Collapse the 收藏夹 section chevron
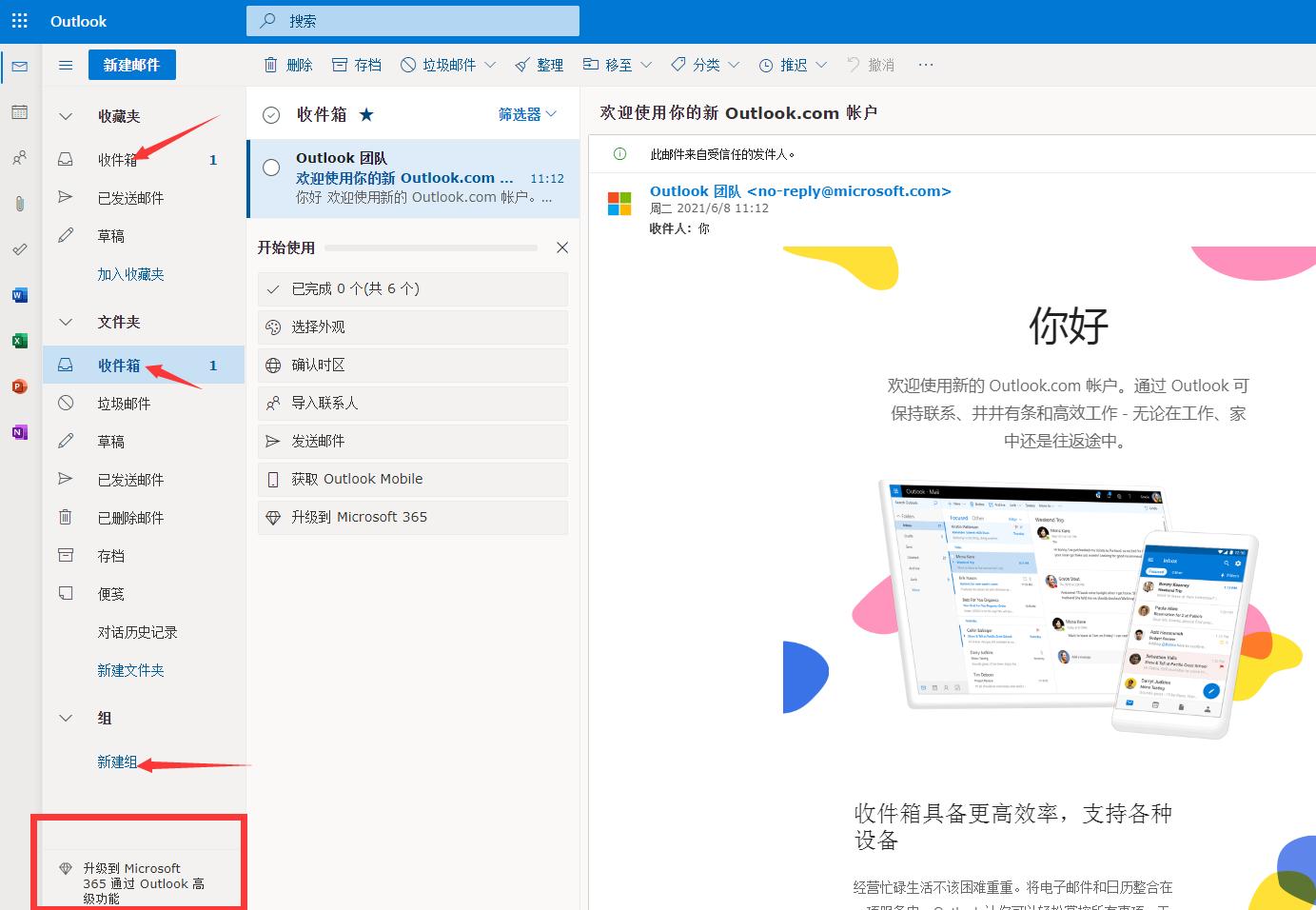This screenshot has width=1316, height=910. tap(65, 116)
